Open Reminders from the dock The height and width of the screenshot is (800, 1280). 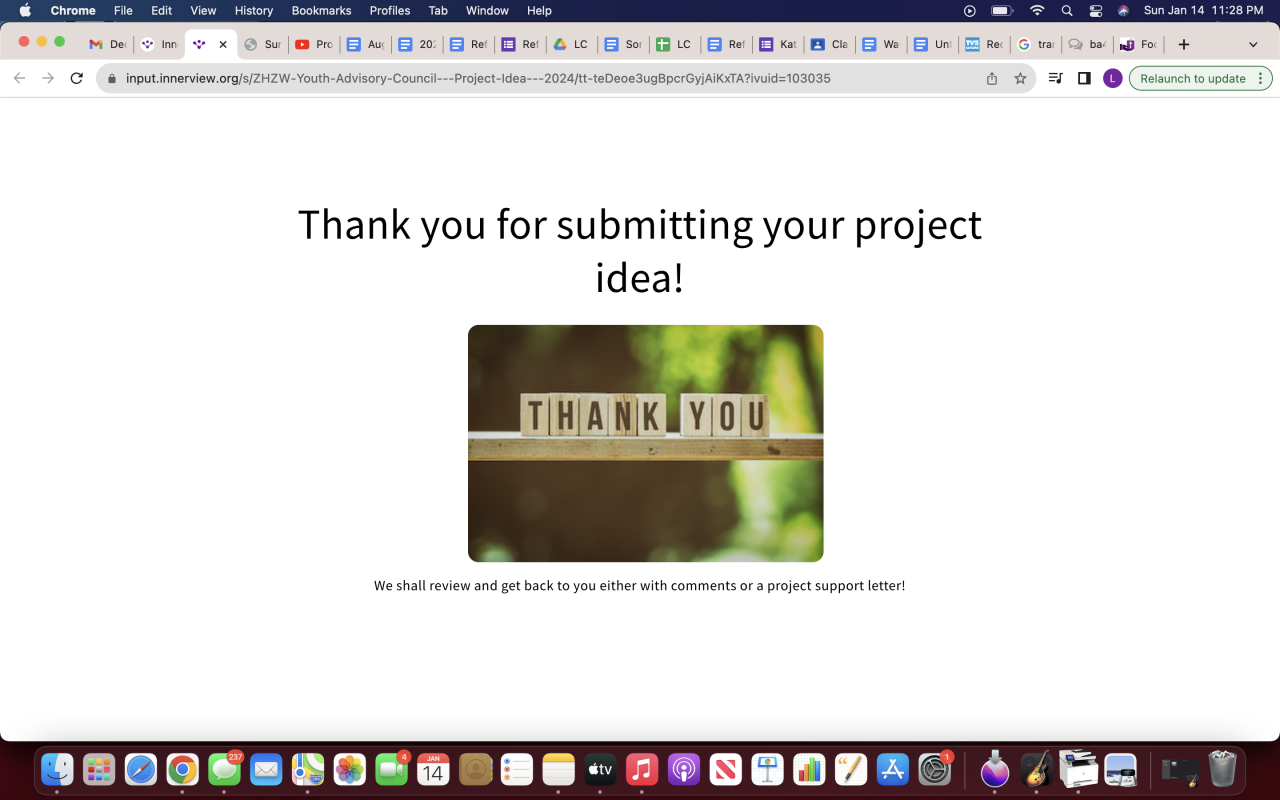tap(517, 770)
